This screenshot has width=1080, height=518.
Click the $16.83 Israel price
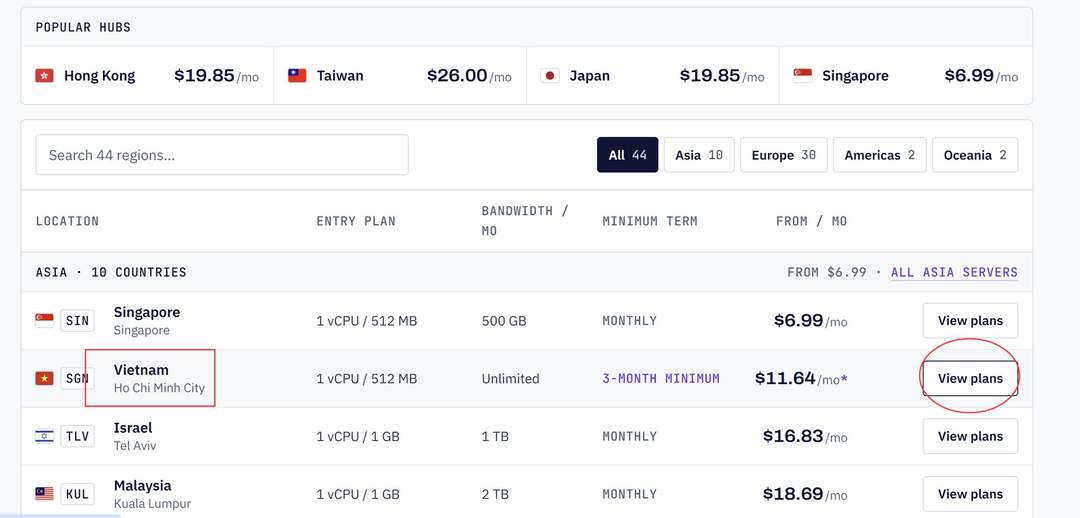793,436
